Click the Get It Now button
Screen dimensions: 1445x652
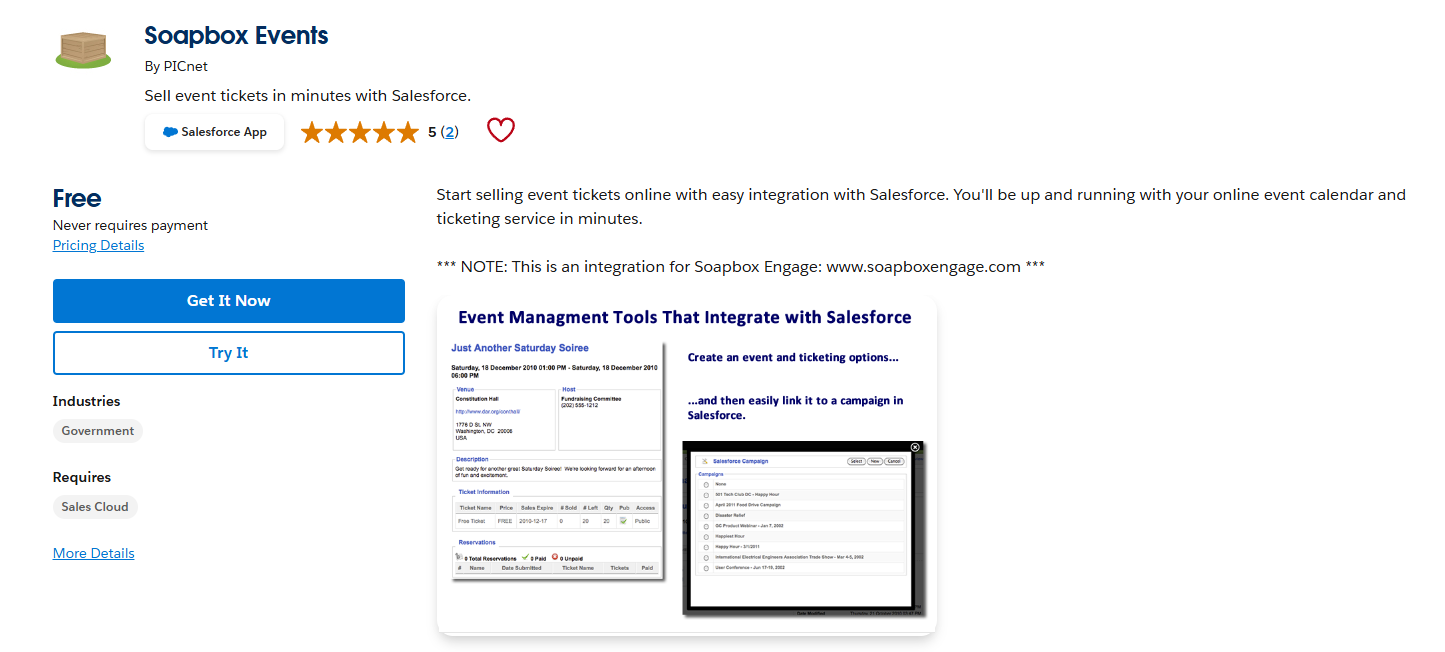click(x=228, y=301)
